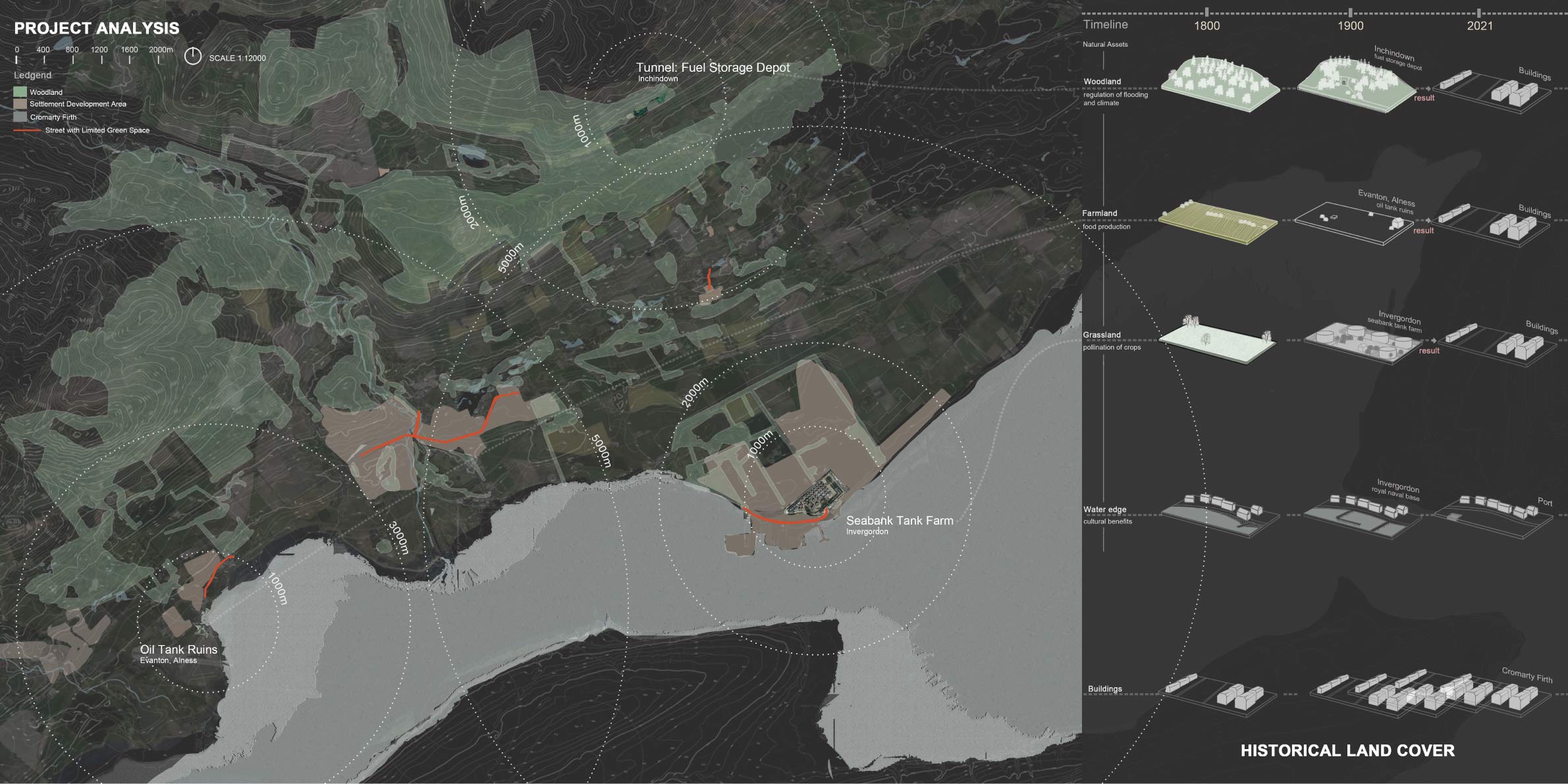Open the Inchindown fuel storage depot diagram
Image resolution: width=1568 pixels, height=784 pixels.
coord(1358,84)
